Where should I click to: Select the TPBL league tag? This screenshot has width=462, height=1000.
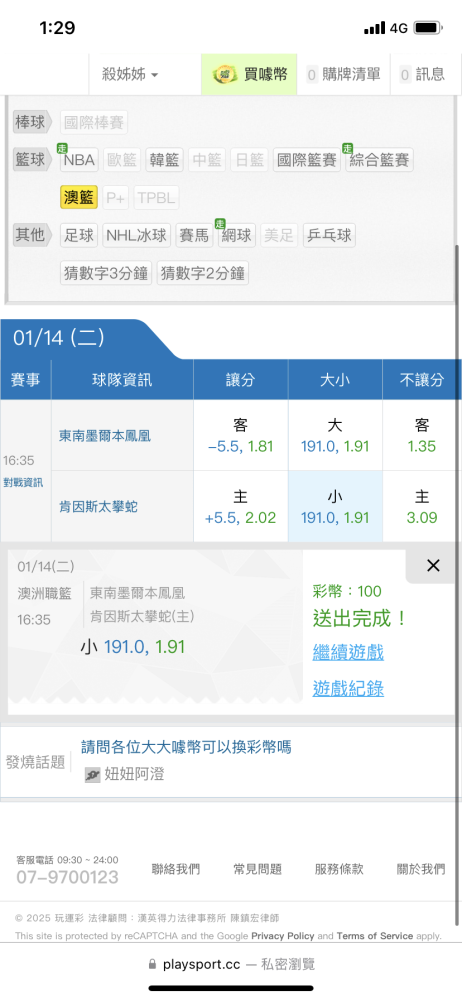click(x=156, y=198)
